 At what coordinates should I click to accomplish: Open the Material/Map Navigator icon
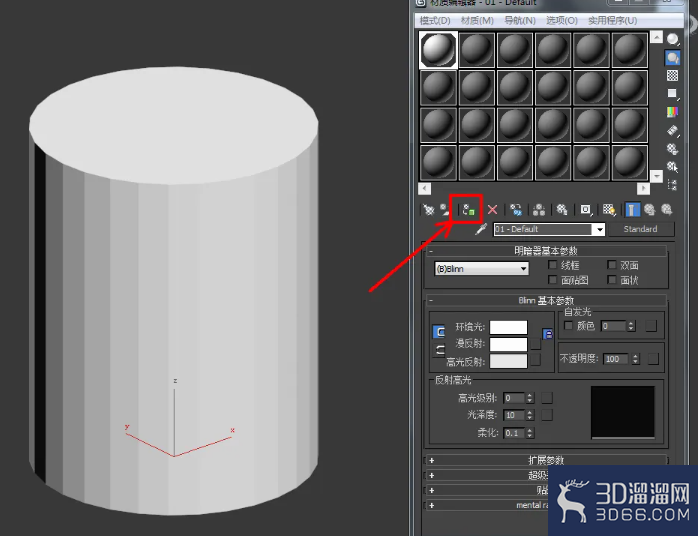click(673, 185)
